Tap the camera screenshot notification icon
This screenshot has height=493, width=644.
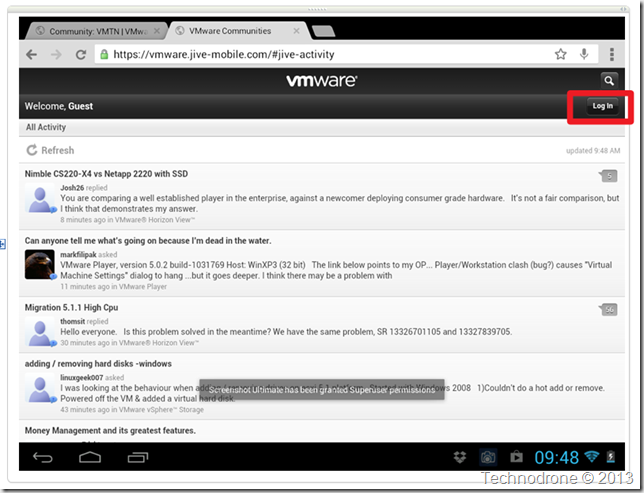pyautogui.click(x=488, y=457)
